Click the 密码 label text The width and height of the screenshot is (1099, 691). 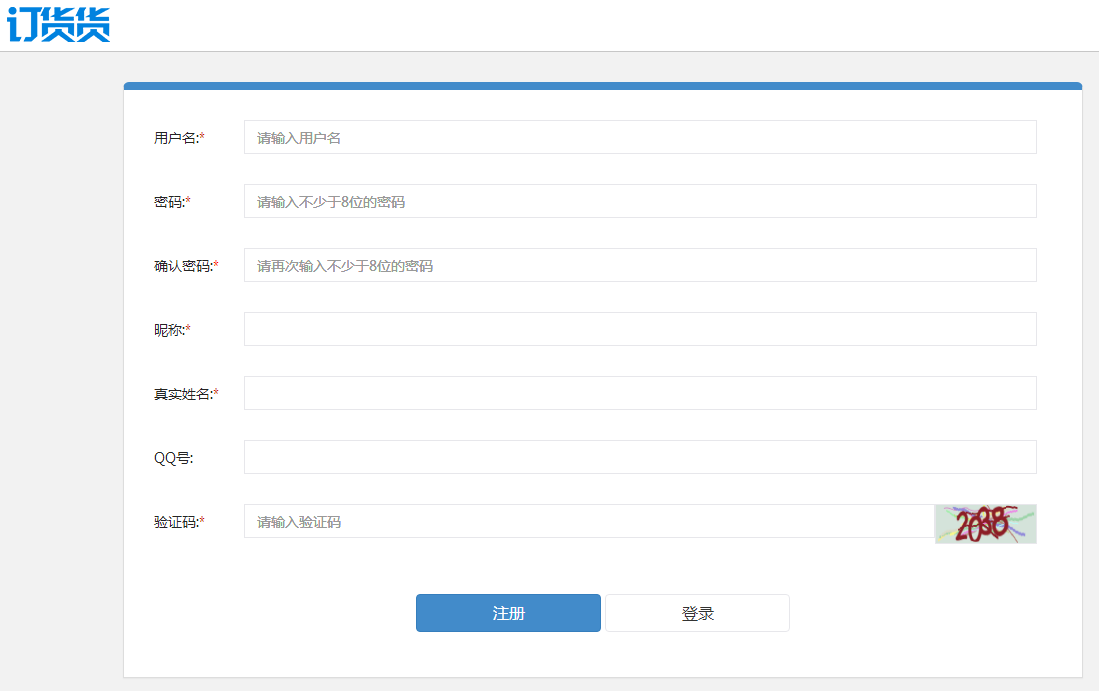tap(168, 202)
